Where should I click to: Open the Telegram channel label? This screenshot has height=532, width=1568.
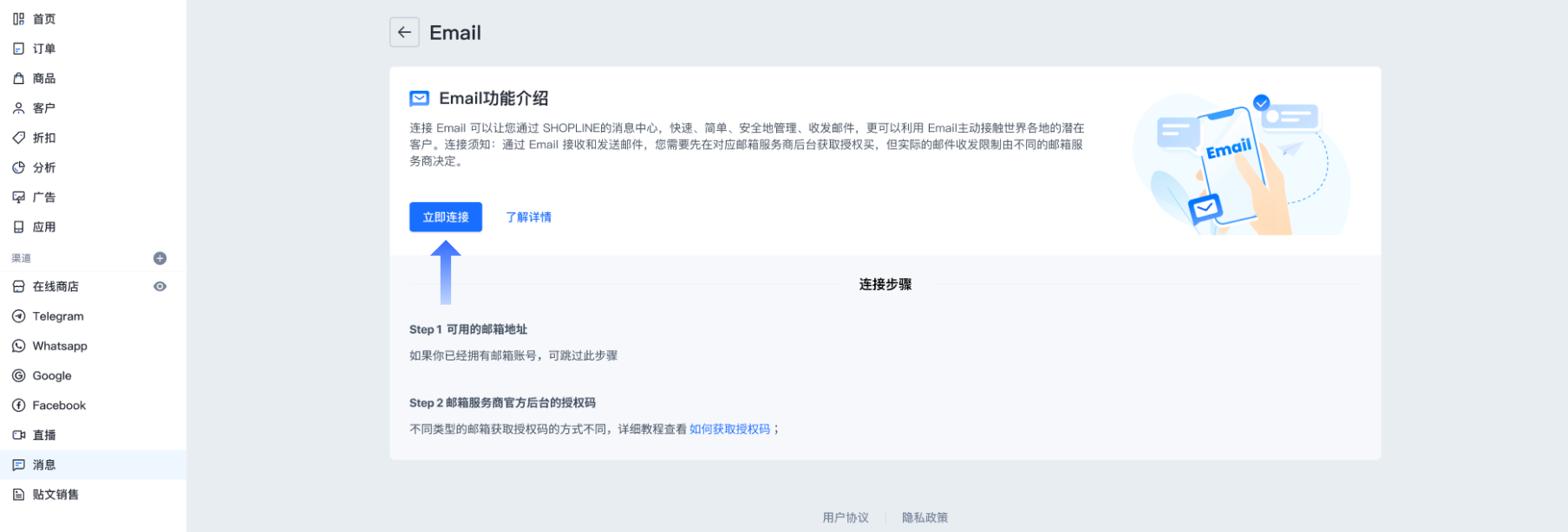(x=58, y=316)
